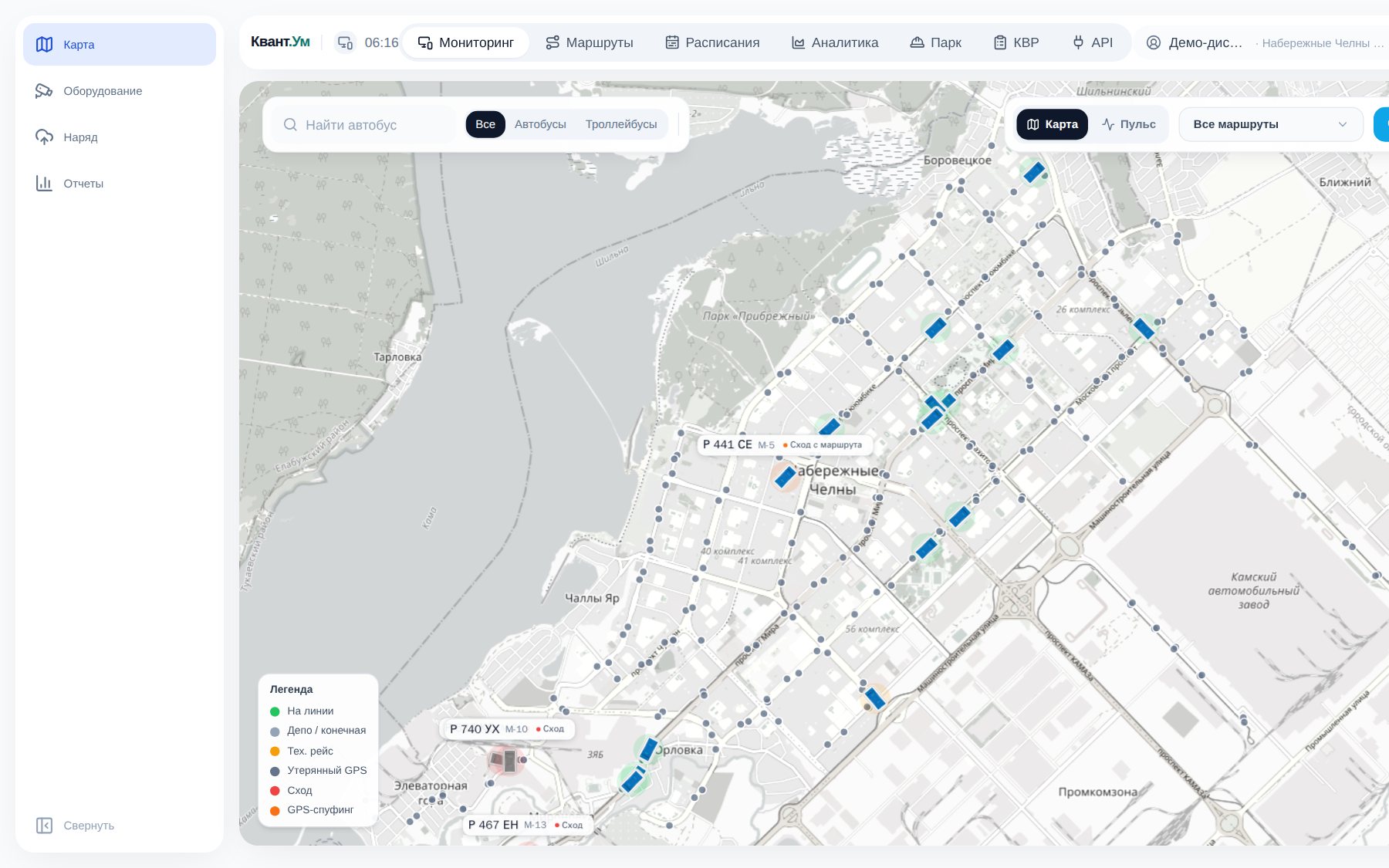
Task: Click the red Сход legend dot
Action: point(275,791)
